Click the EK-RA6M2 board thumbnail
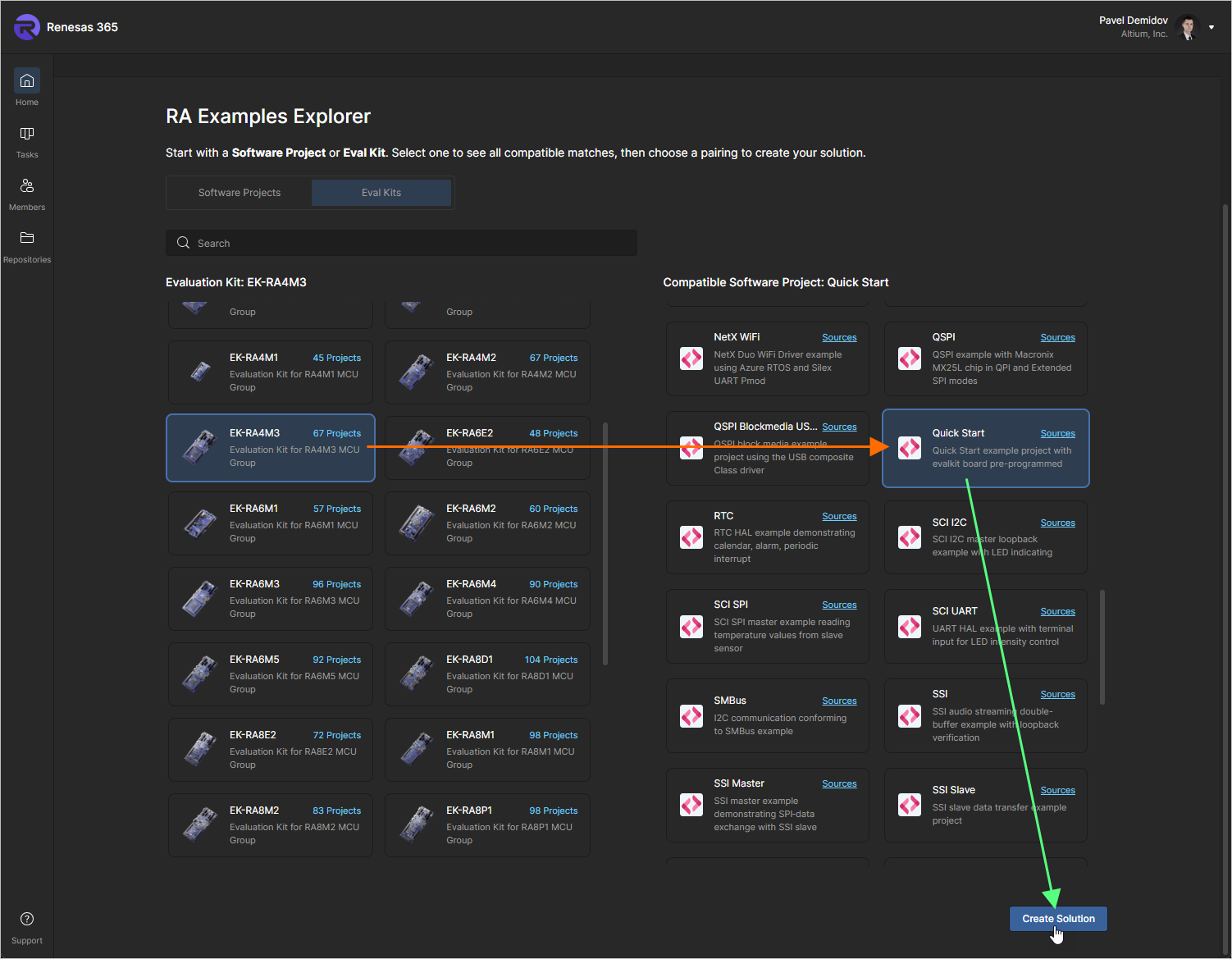1232x959 pixels. click(417, 523)
